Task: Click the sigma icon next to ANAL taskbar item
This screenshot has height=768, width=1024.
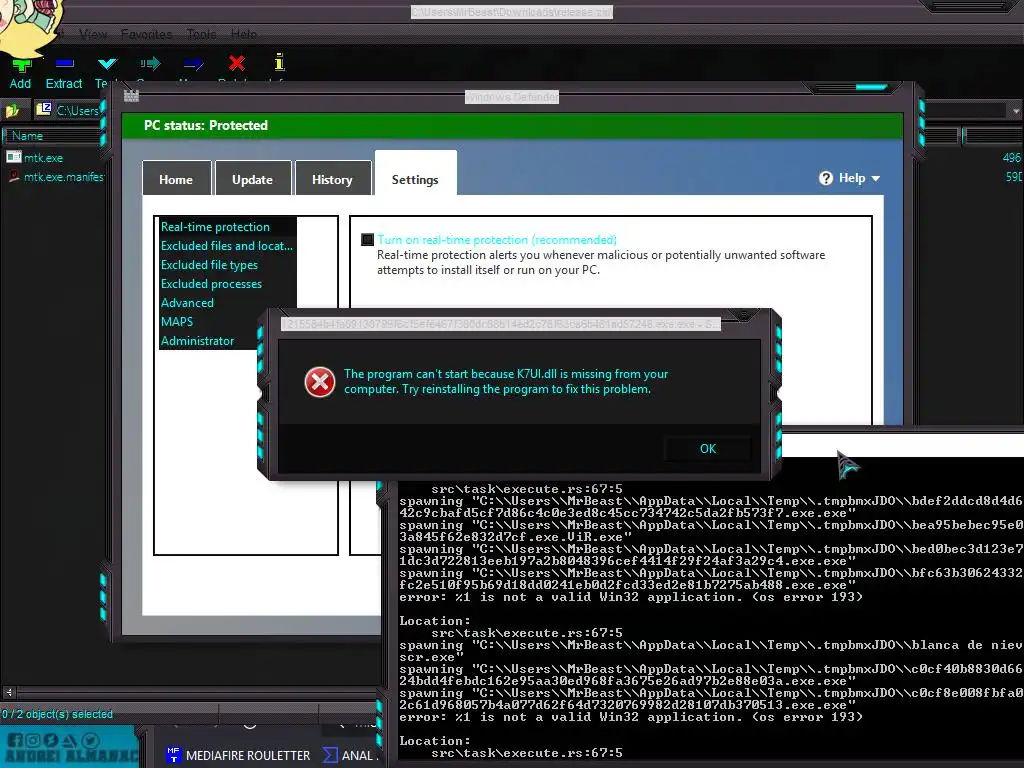Action: pos(330,755)
